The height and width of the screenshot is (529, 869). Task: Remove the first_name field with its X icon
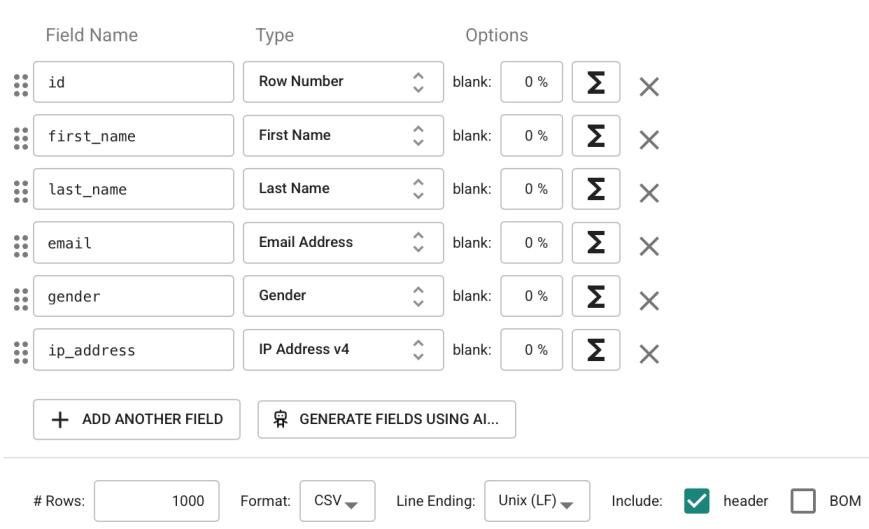click(x=649, y=140)
